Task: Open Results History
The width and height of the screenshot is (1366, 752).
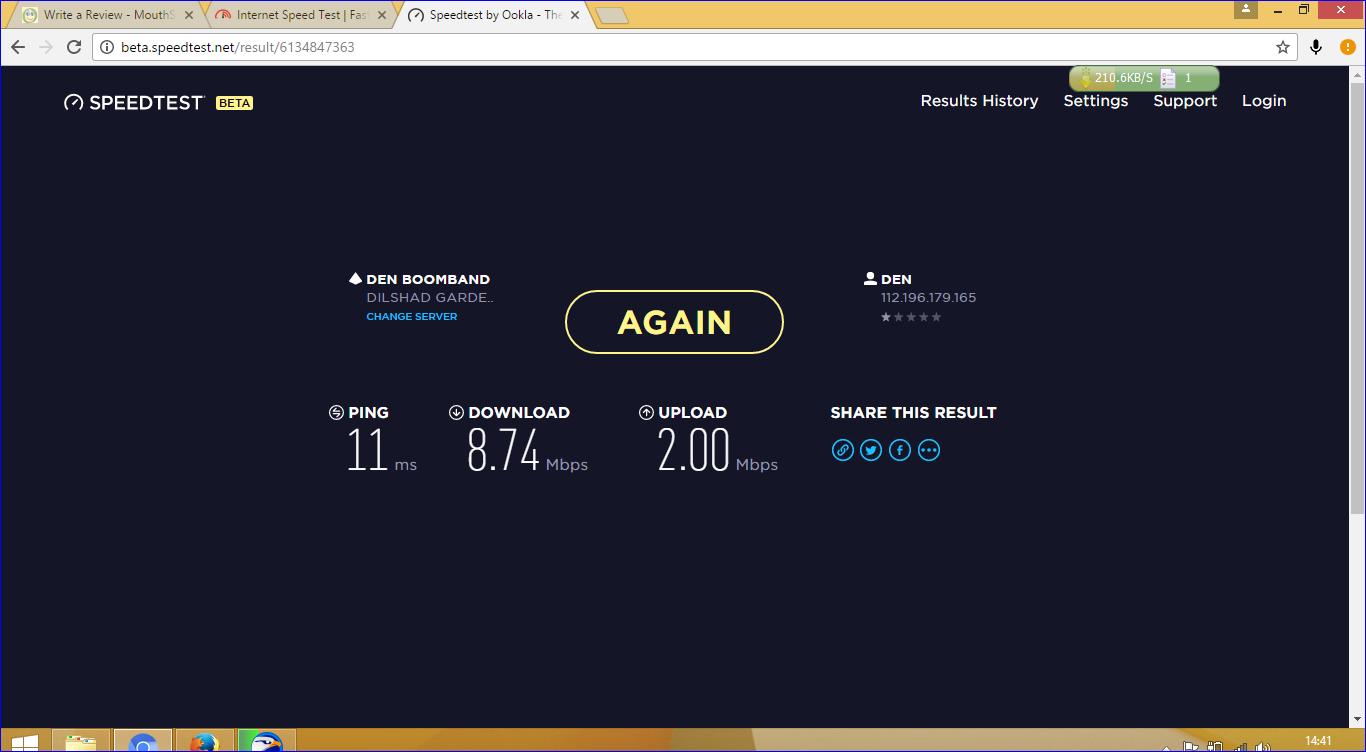Action: tap(979, 101)
